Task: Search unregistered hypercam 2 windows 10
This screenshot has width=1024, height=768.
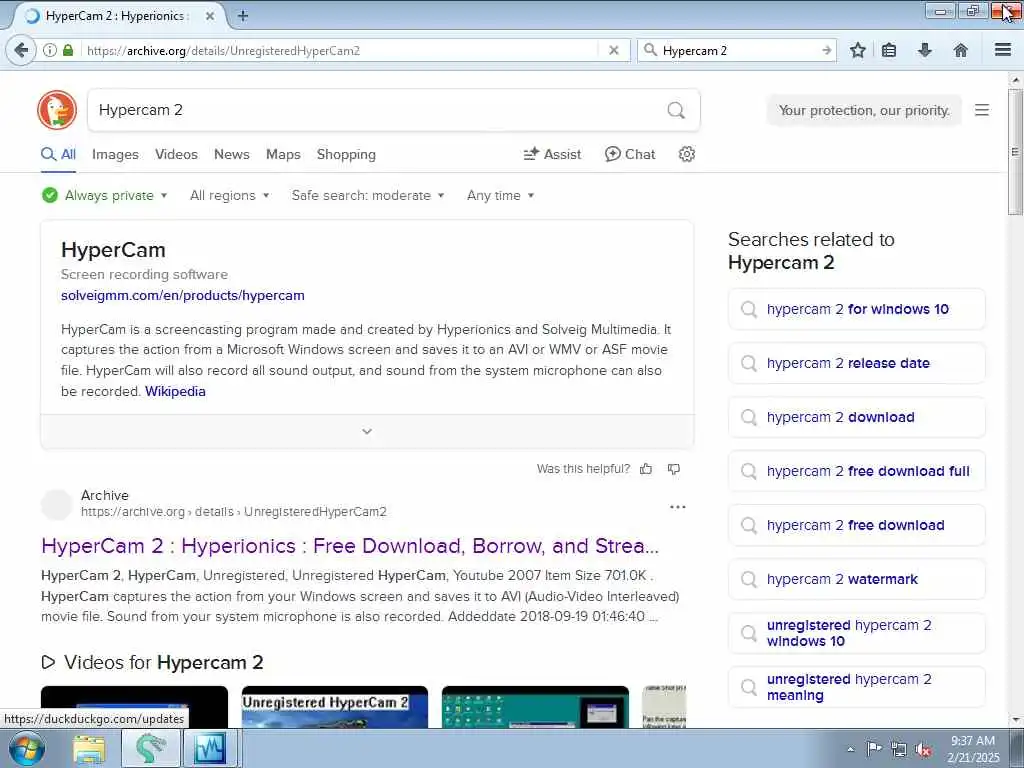Action: [x=857, y=633]
